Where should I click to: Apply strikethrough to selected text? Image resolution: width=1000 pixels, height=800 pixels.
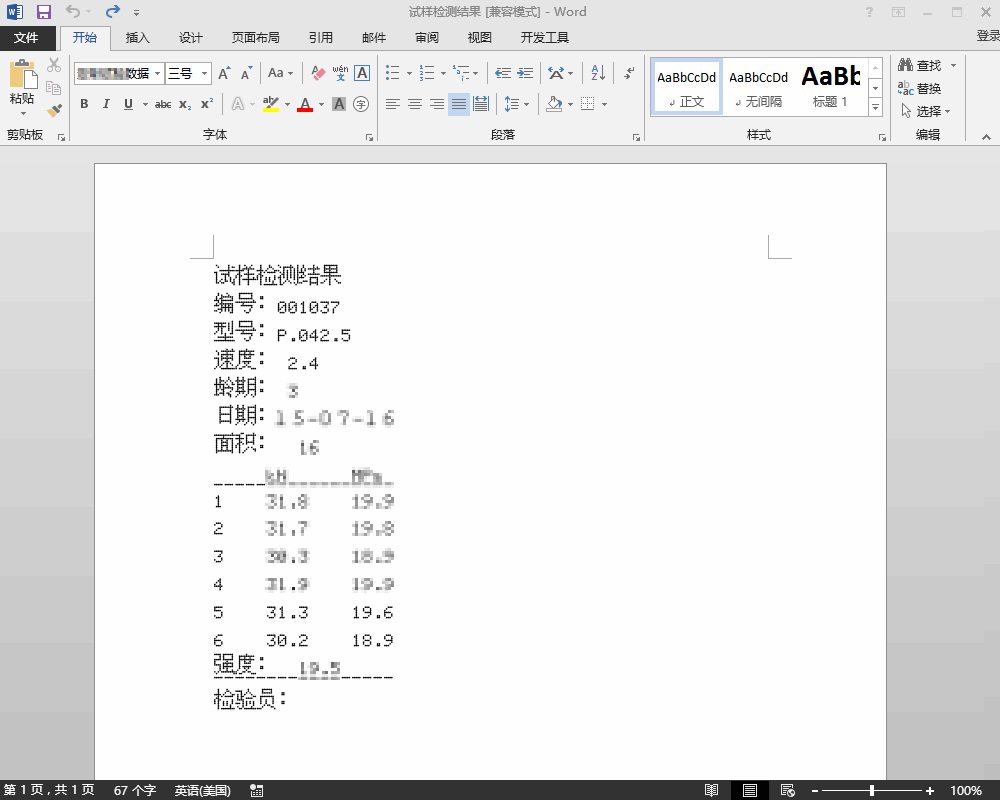(x=163, y=104)
